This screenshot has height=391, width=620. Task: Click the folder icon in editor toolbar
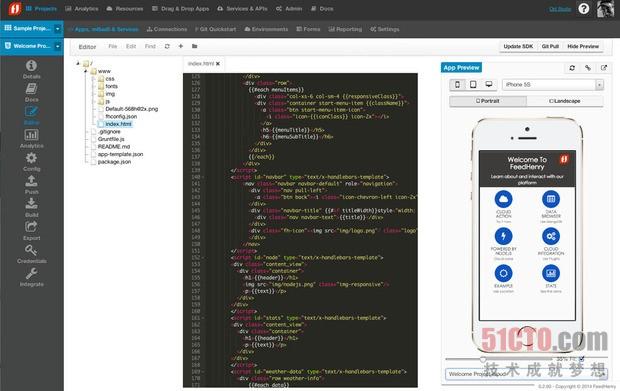195,46
